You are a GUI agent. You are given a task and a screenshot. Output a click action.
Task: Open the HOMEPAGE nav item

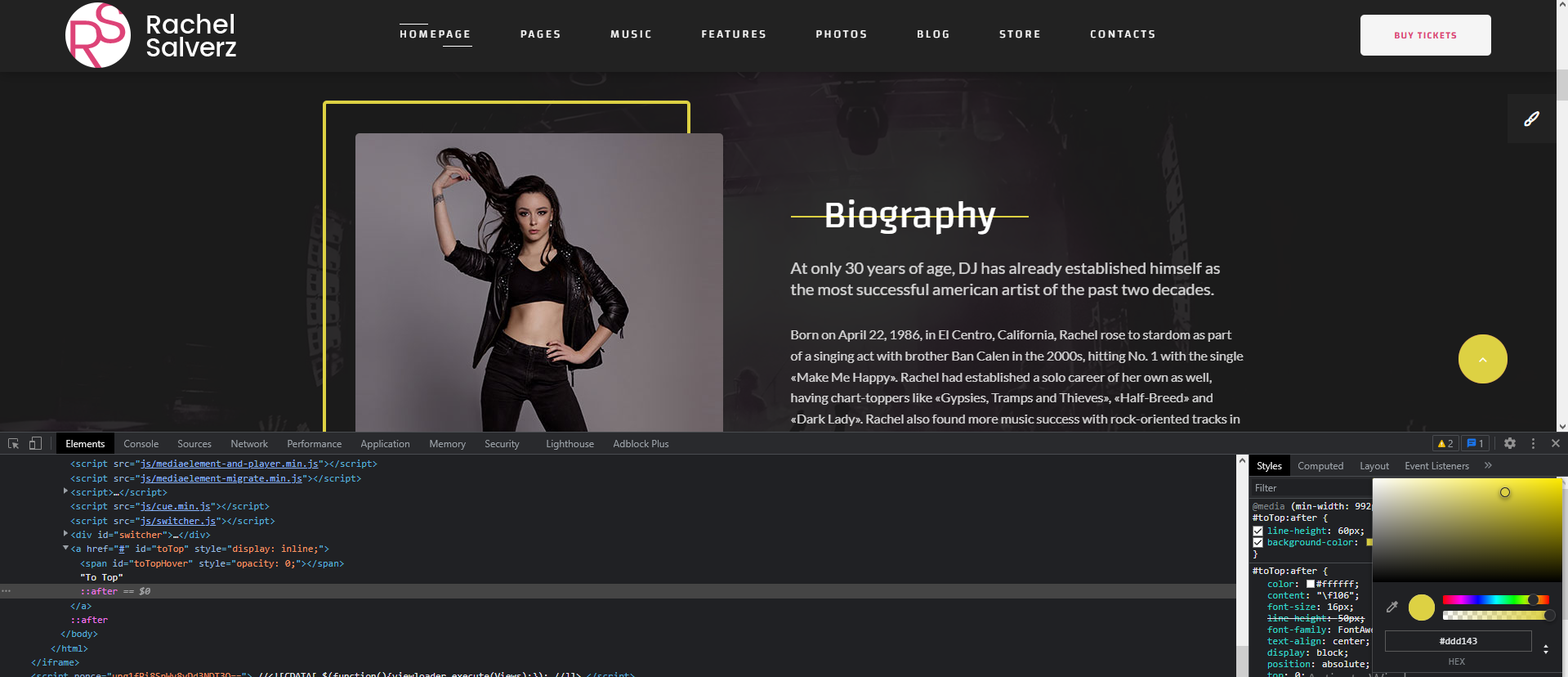tap(435, 34)
